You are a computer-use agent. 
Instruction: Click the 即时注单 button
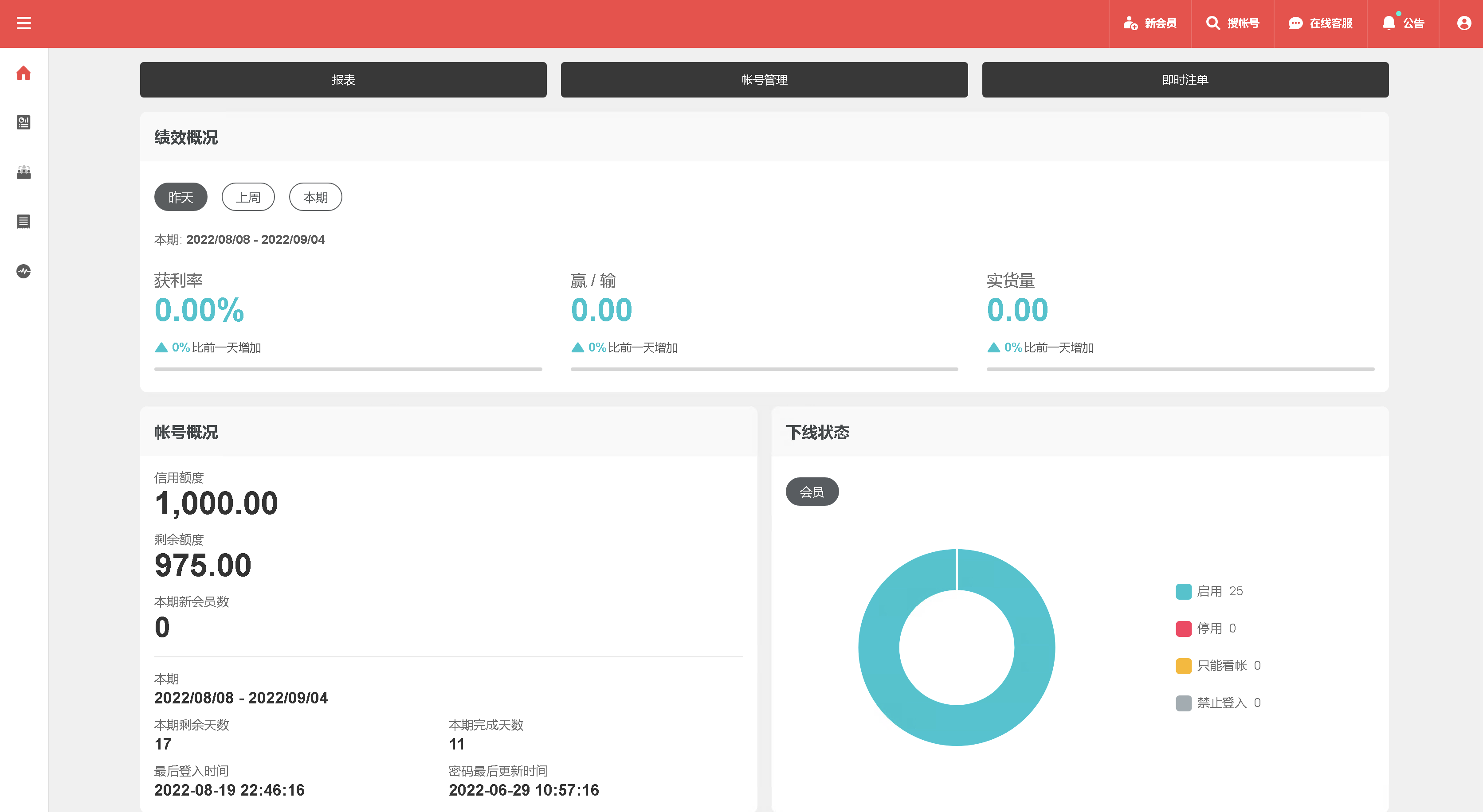(1185, 80)
